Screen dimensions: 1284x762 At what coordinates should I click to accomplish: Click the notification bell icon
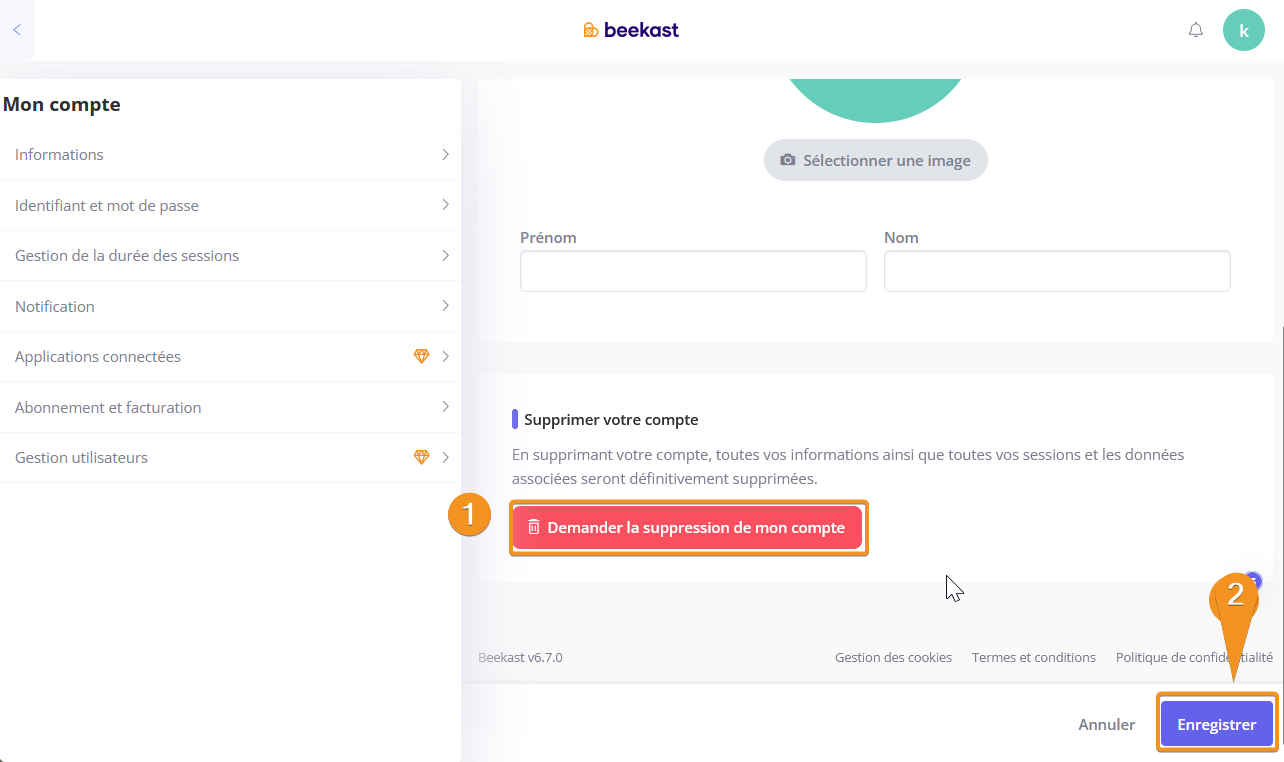[1195, 30]
